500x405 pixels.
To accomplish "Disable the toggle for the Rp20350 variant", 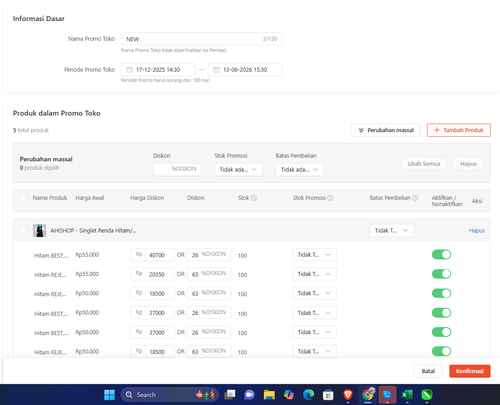I will tap(441, 274).
